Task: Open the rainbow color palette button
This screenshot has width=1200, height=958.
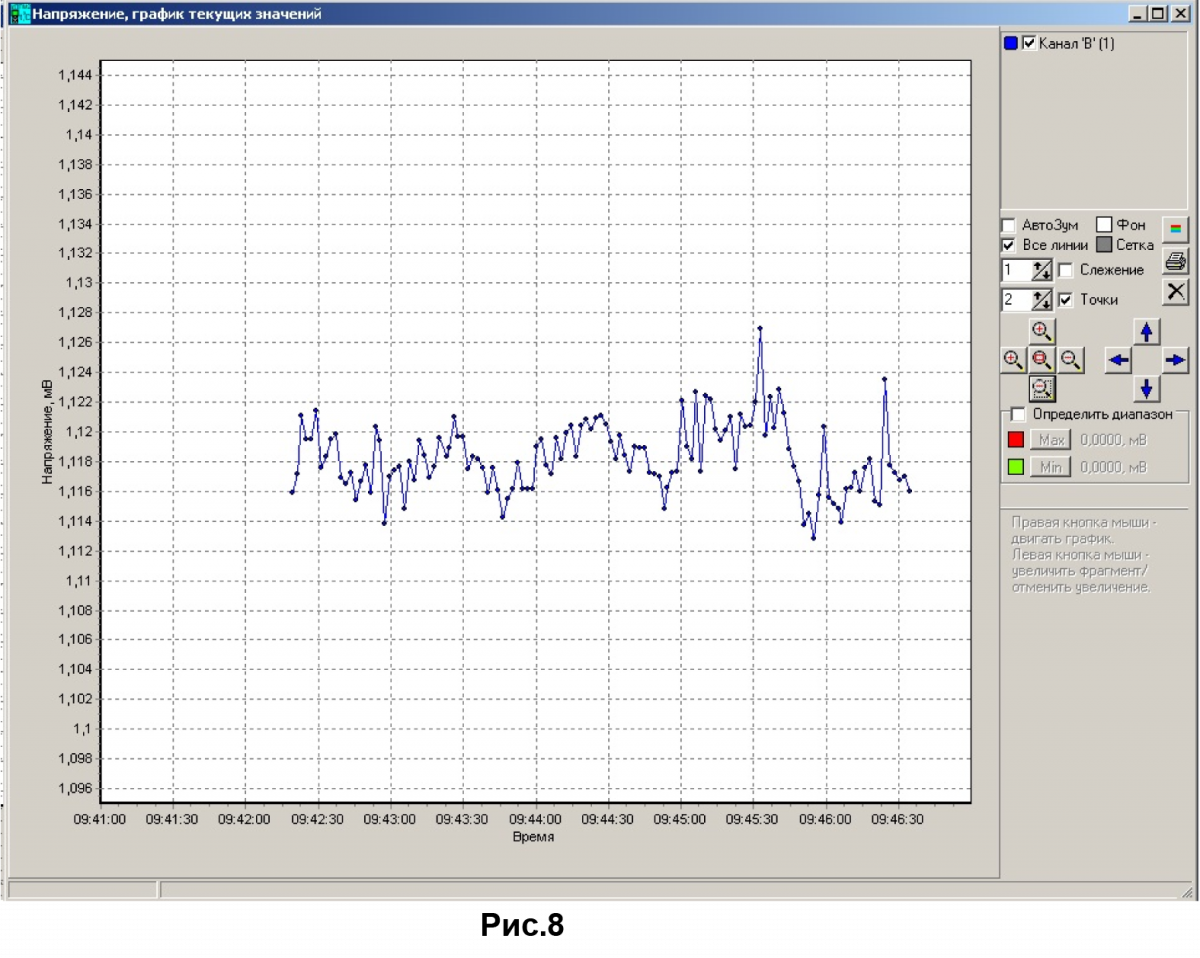Action: pos(1175,229)
